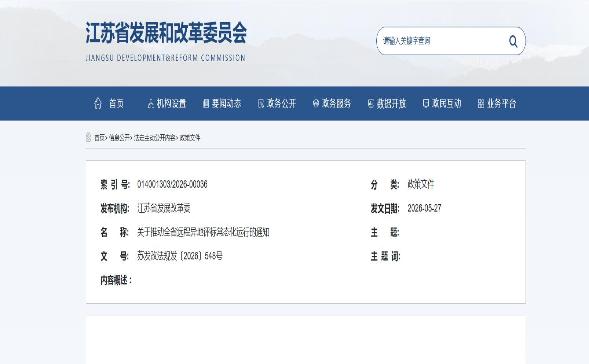Click 信息公开 in the breadcrumb
The width and height of the screenshot is (589, 364).
(119, 138)
